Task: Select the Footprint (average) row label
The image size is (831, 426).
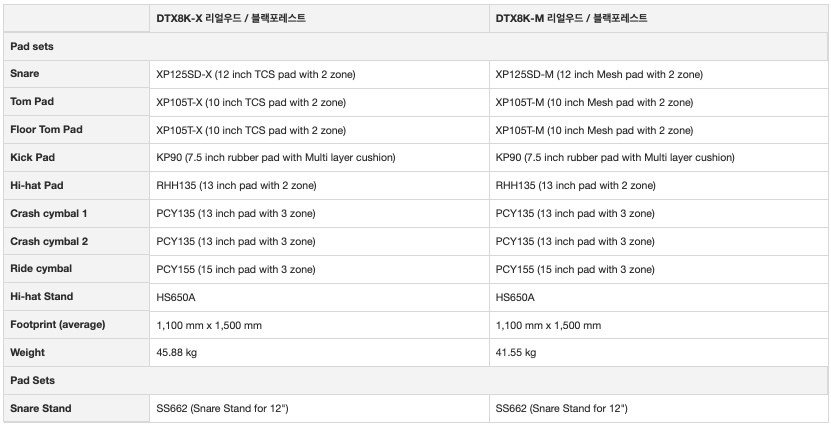Action: point(57,325)
